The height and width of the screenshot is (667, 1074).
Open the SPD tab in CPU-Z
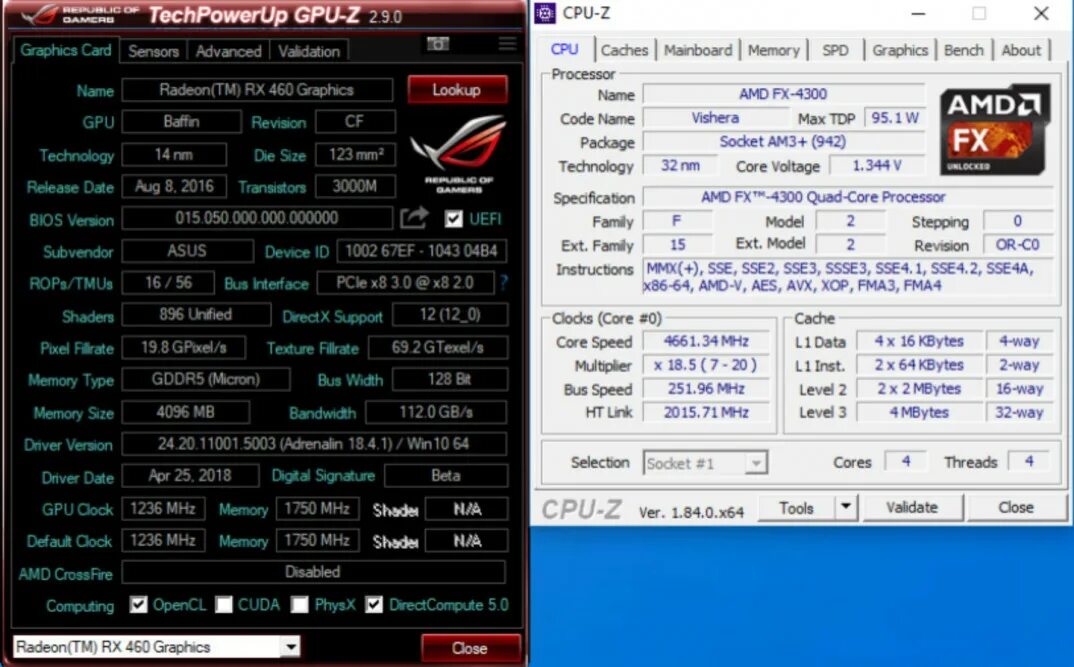click(x=835, y=50)
